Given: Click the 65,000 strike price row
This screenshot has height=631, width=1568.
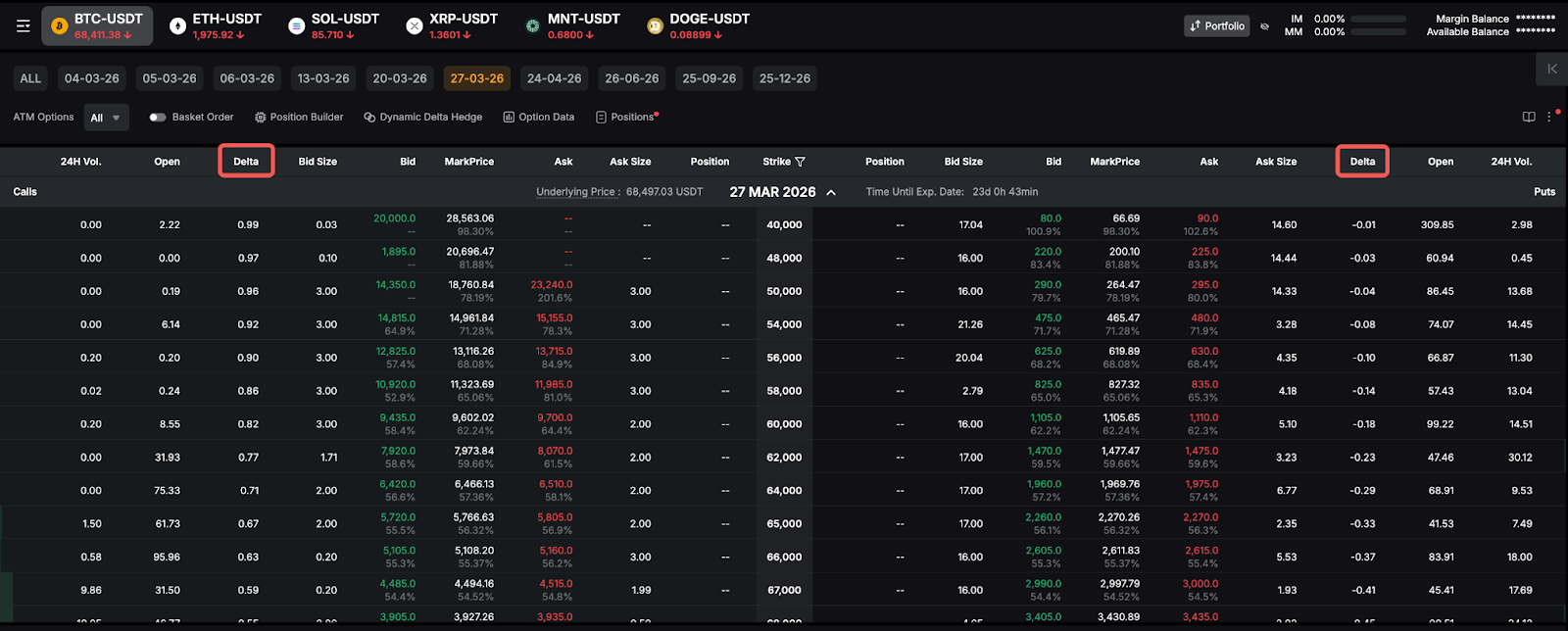Looking at the screenshot, I should coord(784,524).
